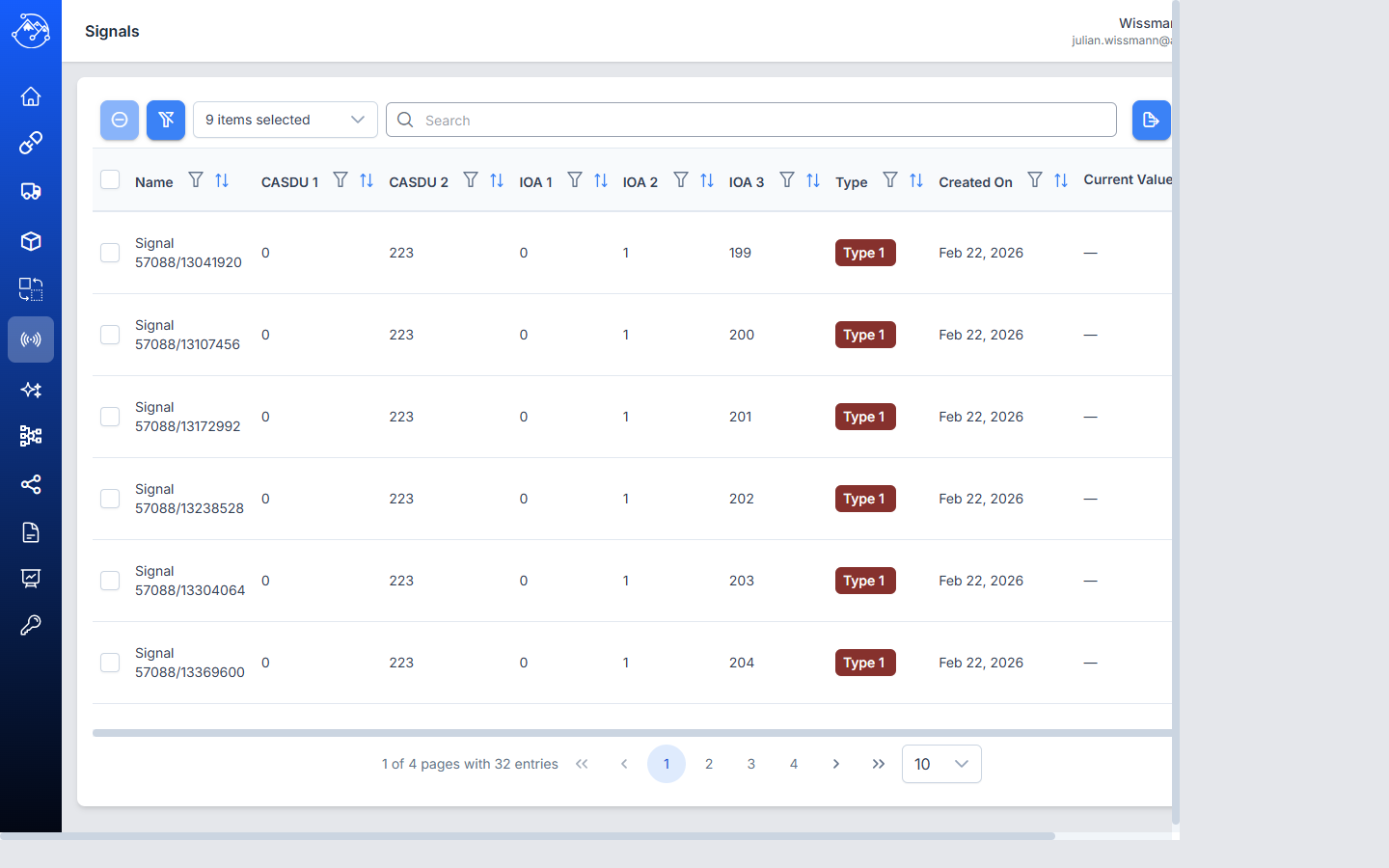Open the rows-per-page dropdown showing 10
This screenshot has height=868, width=1389.
tap(941, 764)
